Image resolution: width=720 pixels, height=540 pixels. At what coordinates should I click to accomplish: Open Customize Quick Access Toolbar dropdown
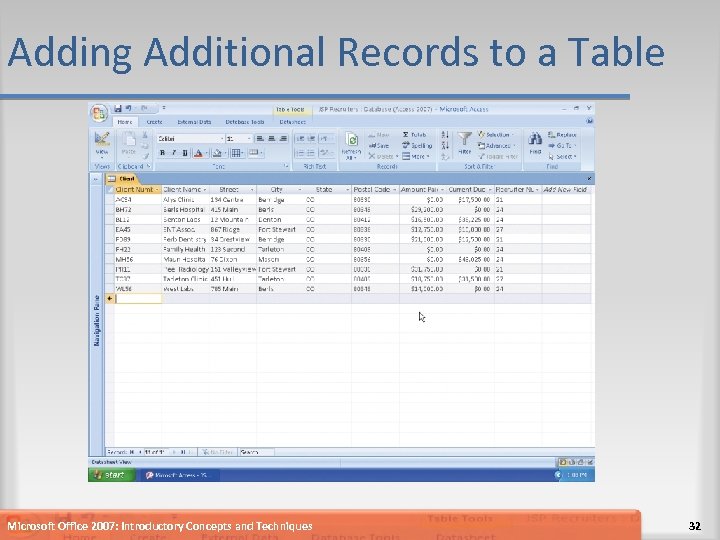click(x=163, y=108)
